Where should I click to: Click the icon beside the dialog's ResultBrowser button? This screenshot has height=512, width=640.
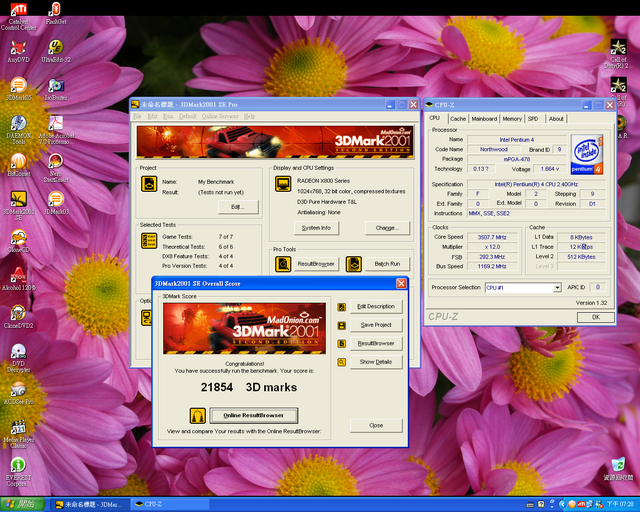click(x=342, y=344)
